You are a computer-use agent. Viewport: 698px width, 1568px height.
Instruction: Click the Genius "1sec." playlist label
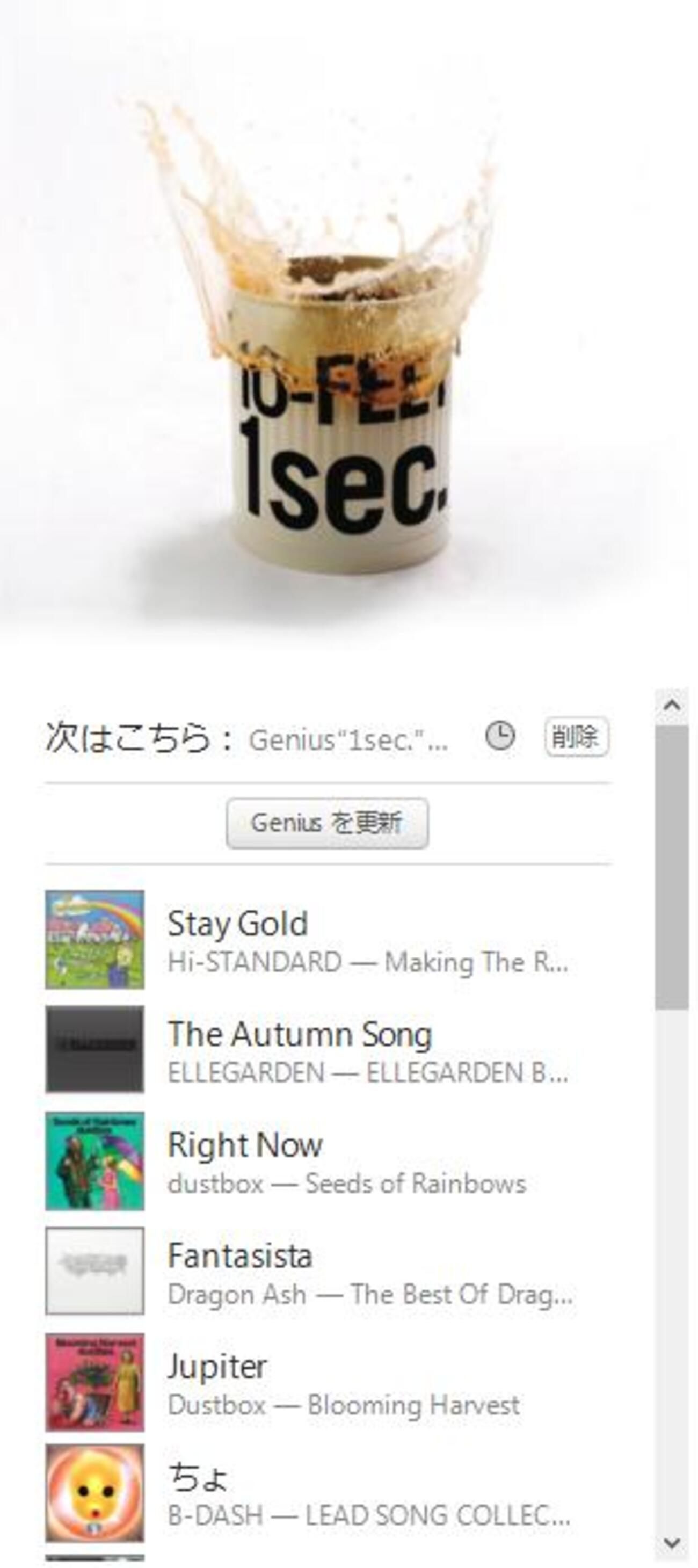click(348, 740)
